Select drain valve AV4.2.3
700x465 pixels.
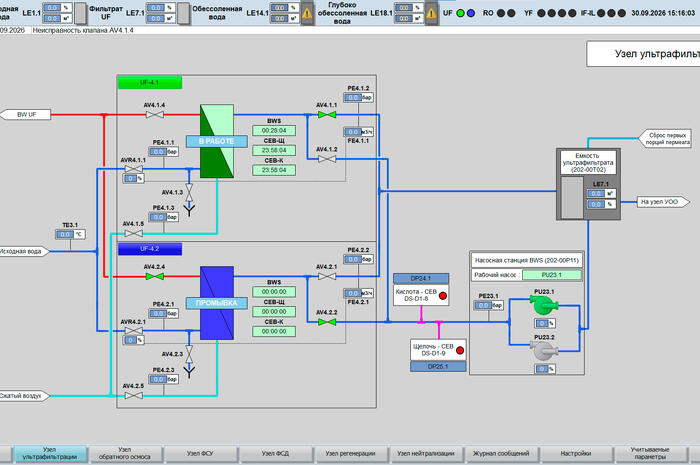point(189,354)
